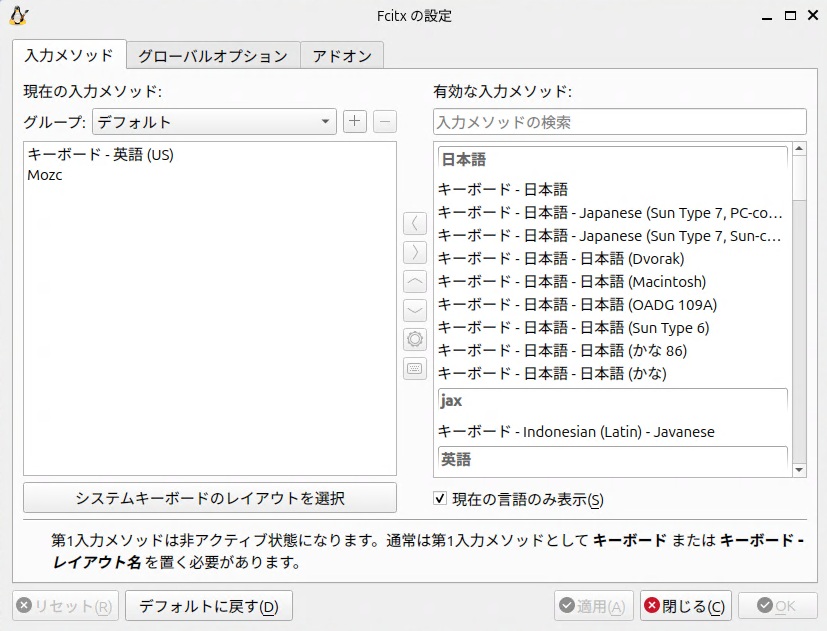This screenshot has width=827, height=631.
Task: Click the scroll down arrow of available list
Action: [x=798, y=469]
